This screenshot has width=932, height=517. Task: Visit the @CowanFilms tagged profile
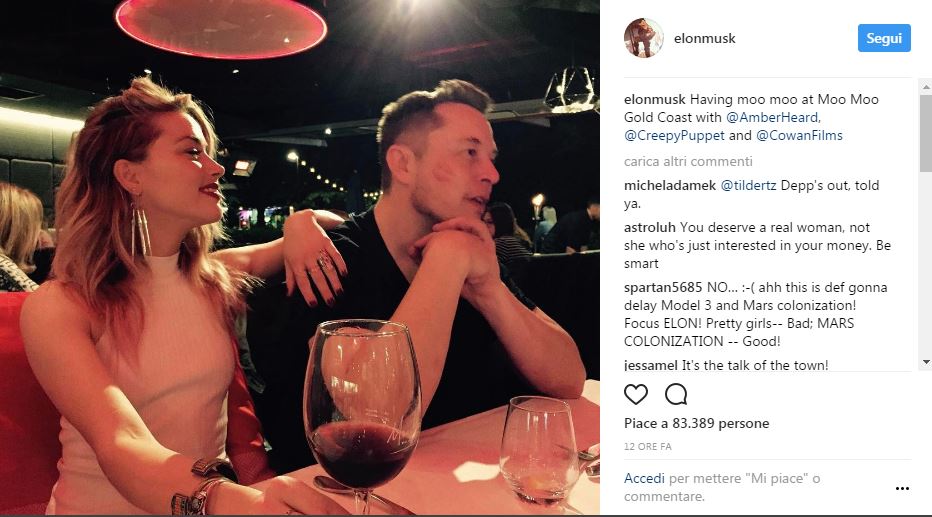tap(799, 135)
